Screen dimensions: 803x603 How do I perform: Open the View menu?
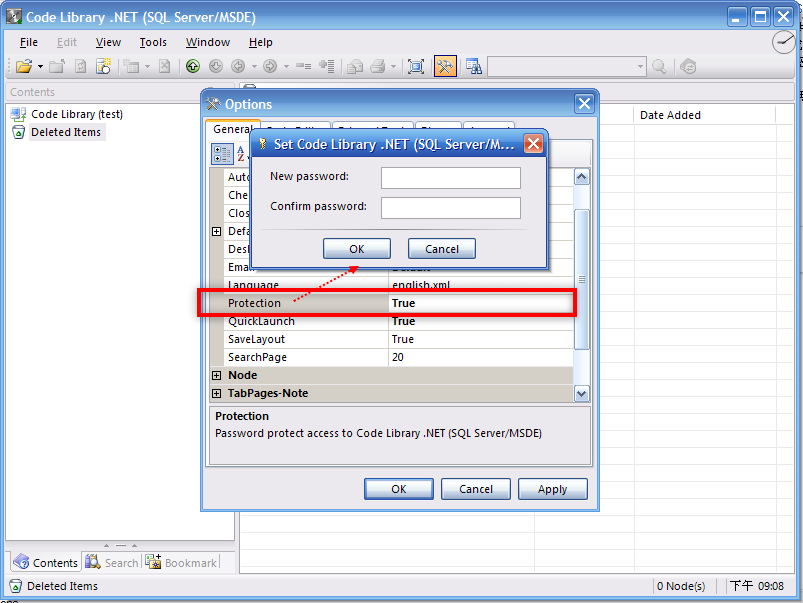pyautogui.click(x=108, y=42)
